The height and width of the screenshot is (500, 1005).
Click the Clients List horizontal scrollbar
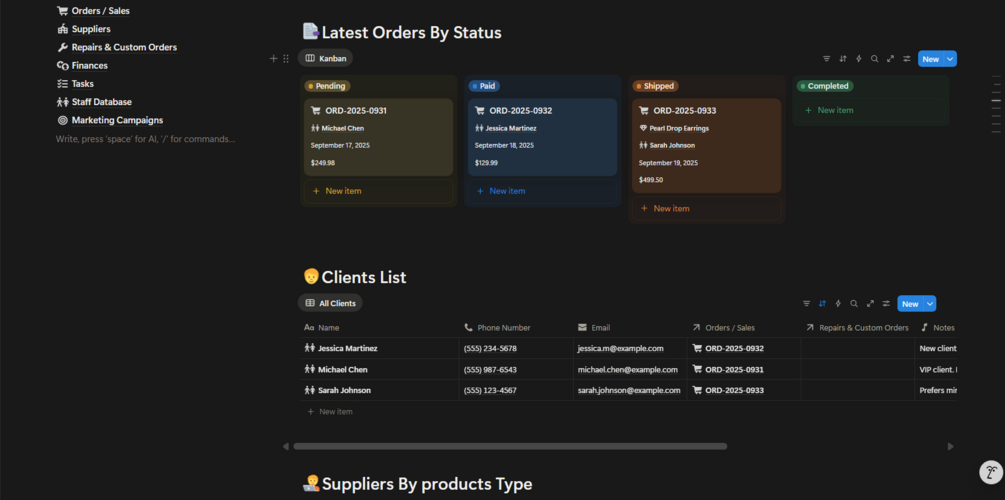(x=510, y=446)
